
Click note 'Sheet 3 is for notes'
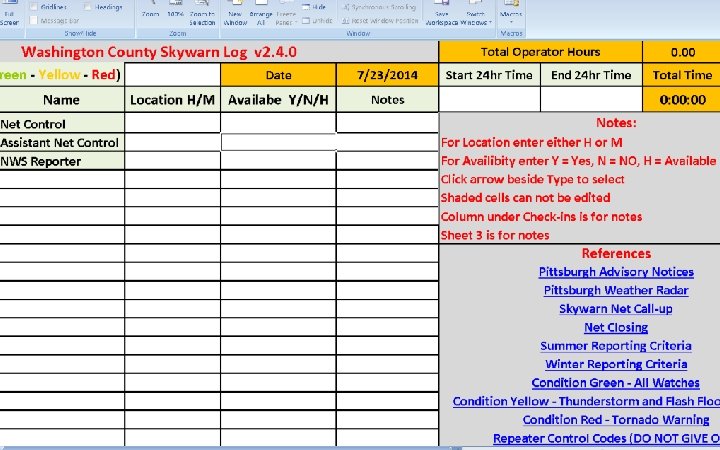tap(495, 235)
